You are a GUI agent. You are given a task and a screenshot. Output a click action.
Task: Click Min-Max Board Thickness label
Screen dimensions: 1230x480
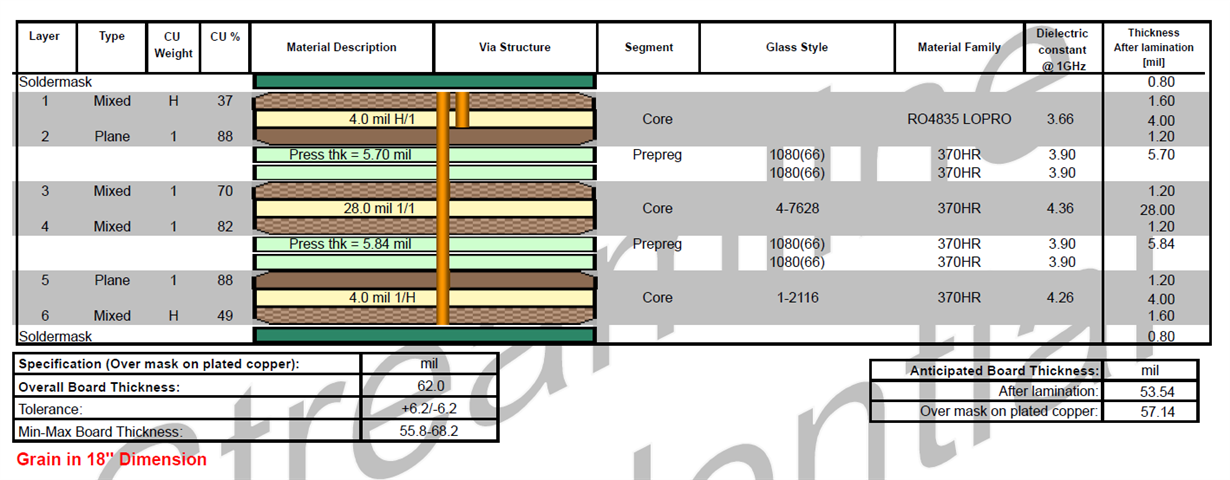tap(100, 432)
